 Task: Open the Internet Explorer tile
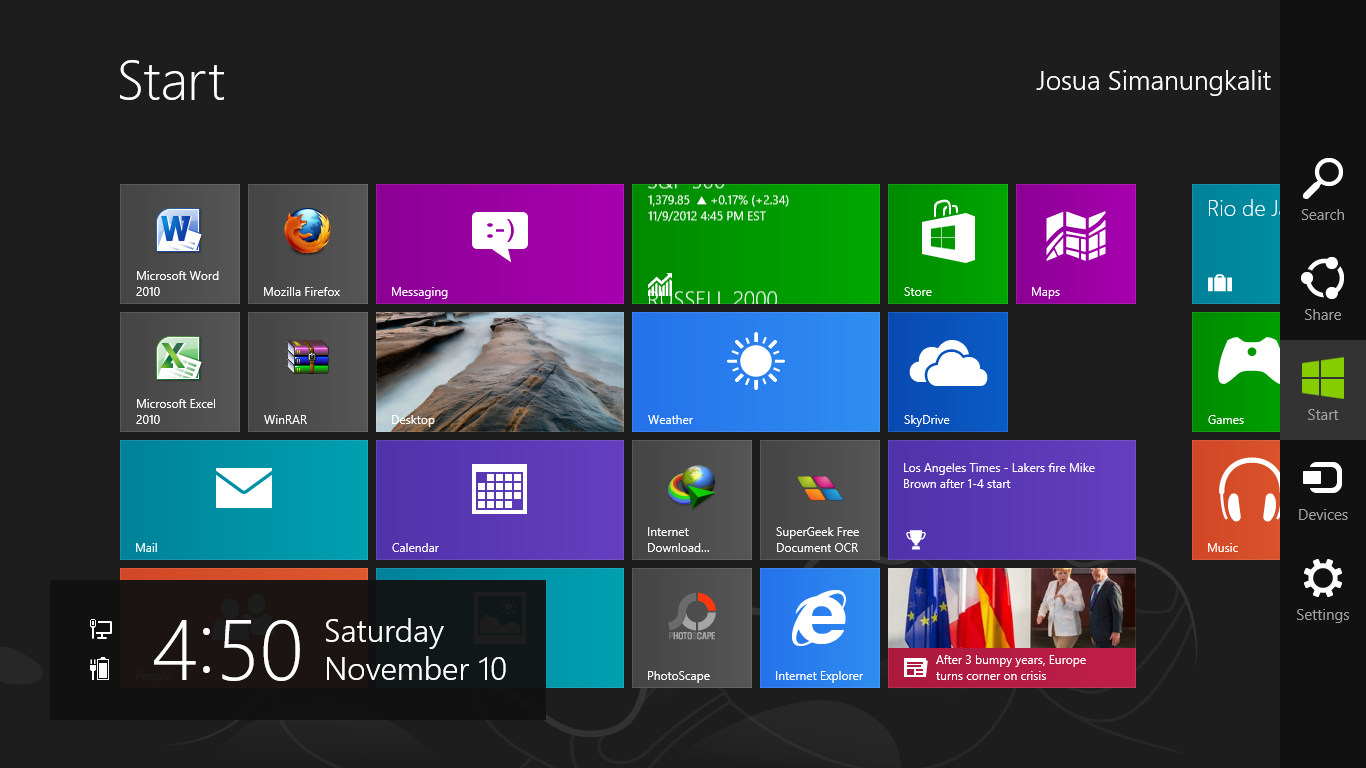click(820, 628)
